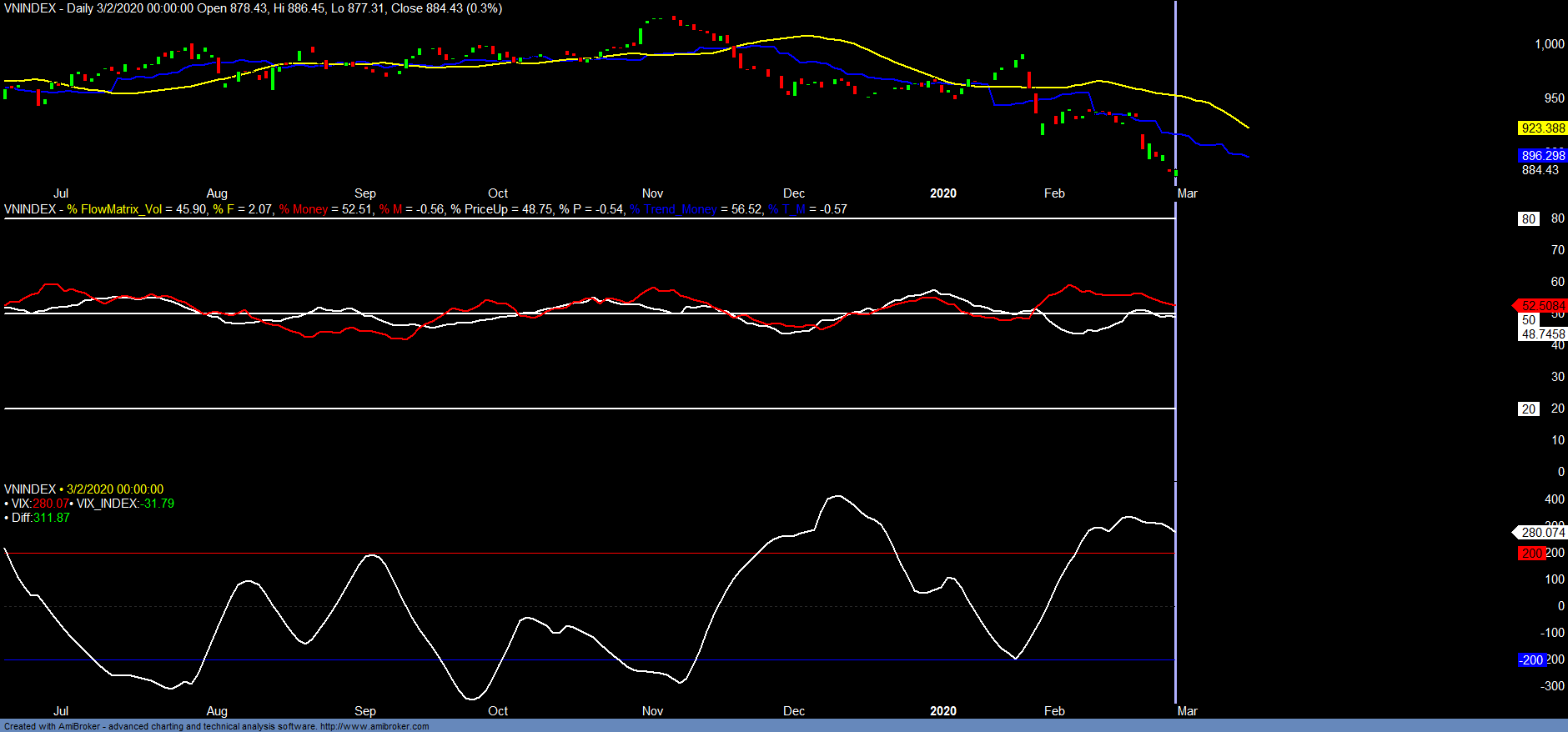Image resolution: width=1568 pixels, height=732 pixels.
Task: Click the blue 896.298 price tag
Action: click(1542, 156)
